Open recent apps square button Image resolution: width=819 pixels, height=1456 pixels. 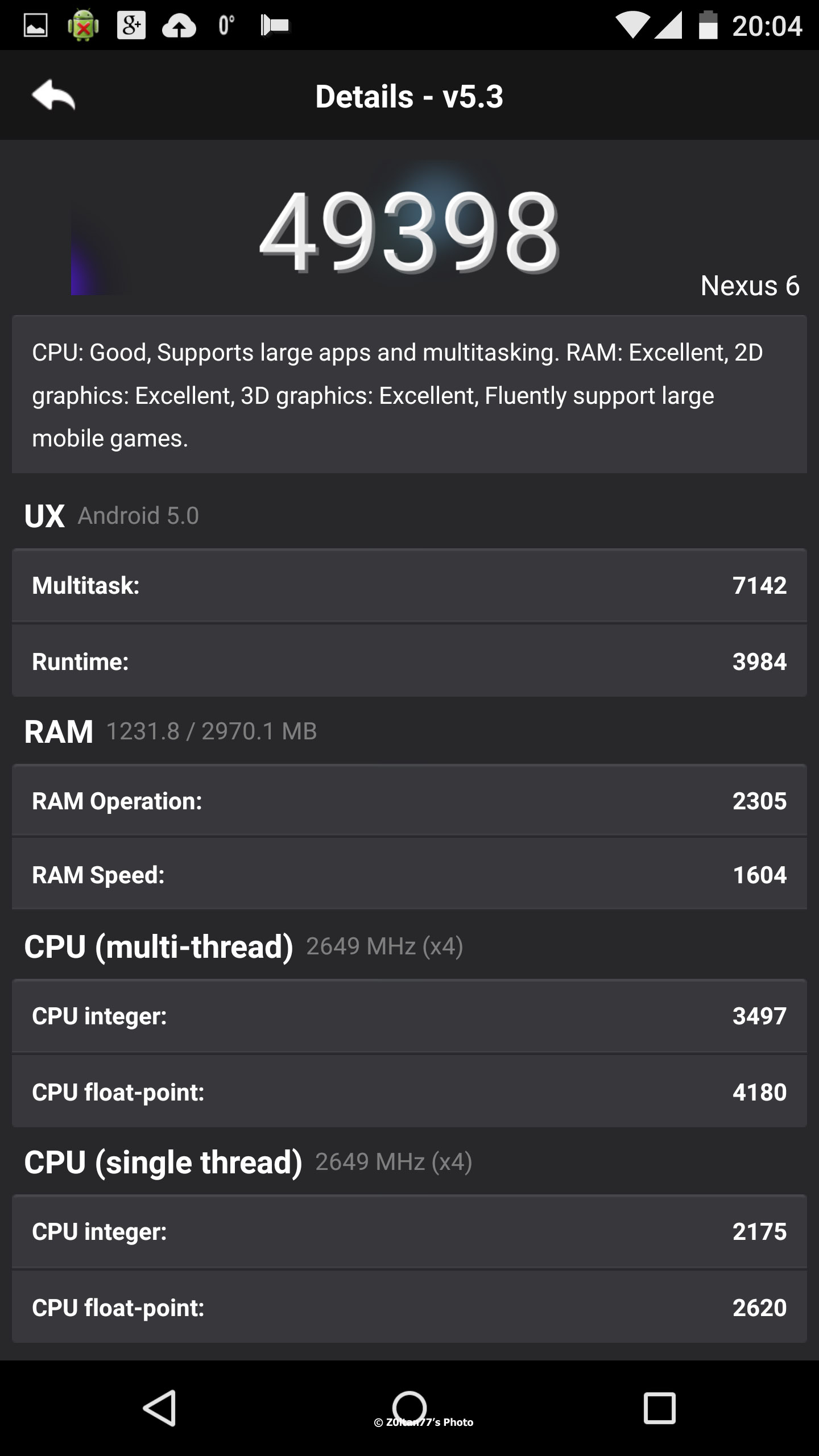pyautogui.click(x=659, y=1408)
